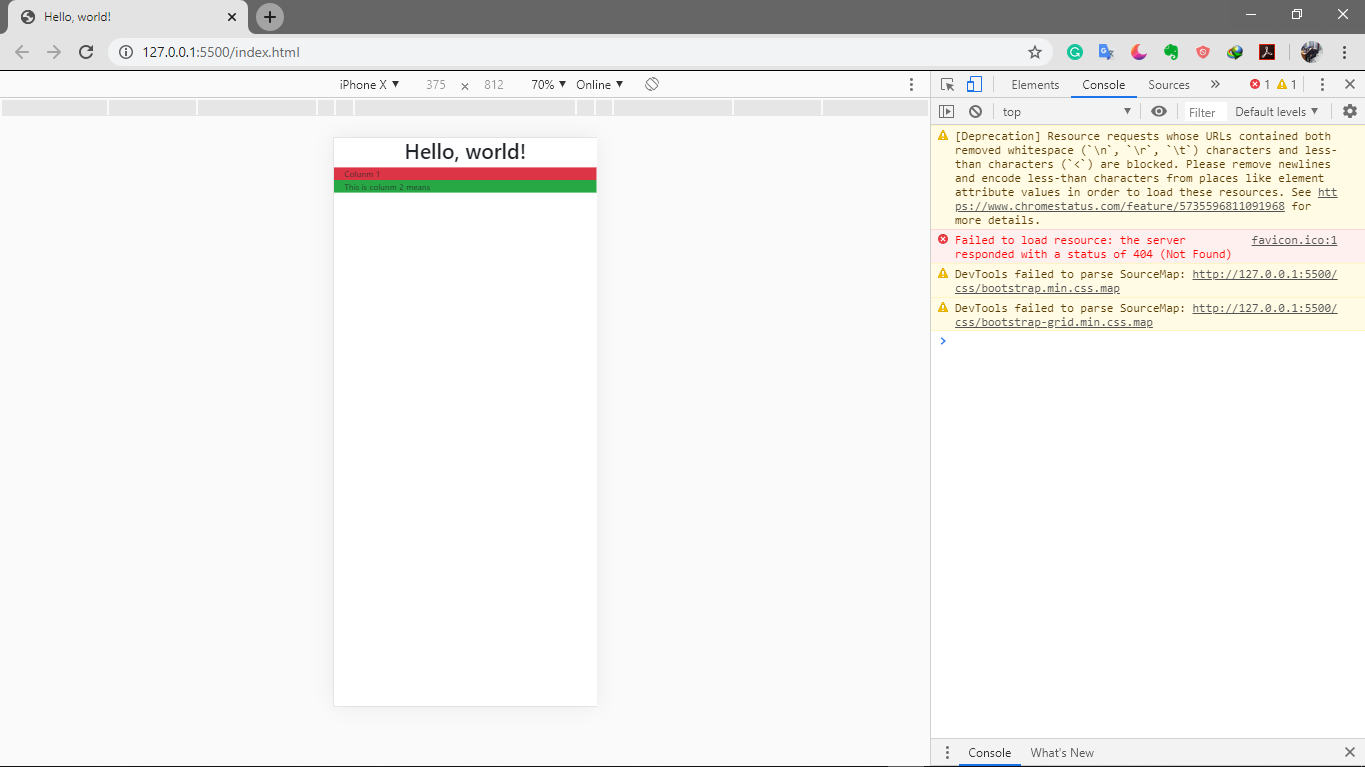Change the 70% zoom dropdown
This screenshot has height=767, width=1365.
point(549,85)
